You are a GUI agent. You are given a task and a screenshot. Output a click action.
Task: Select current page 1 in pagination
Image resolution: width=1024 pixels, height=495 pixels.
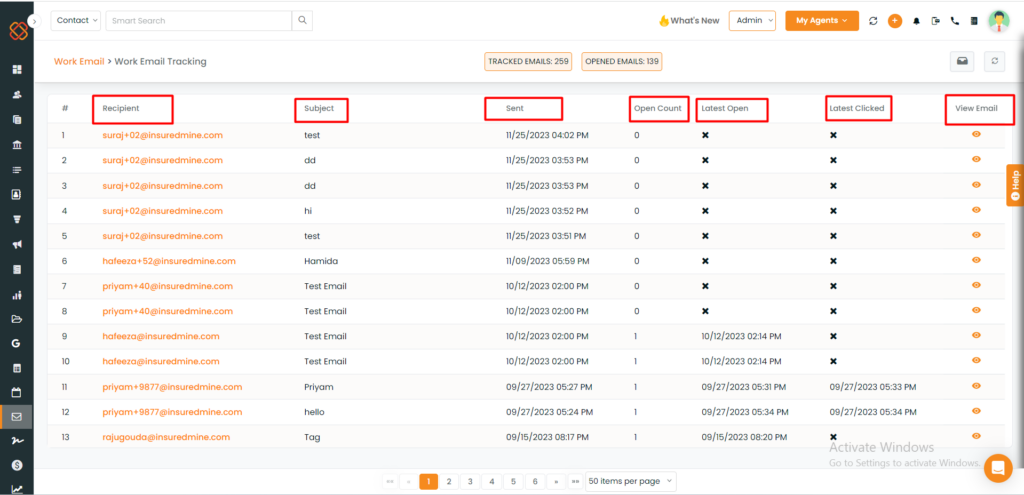428,481
